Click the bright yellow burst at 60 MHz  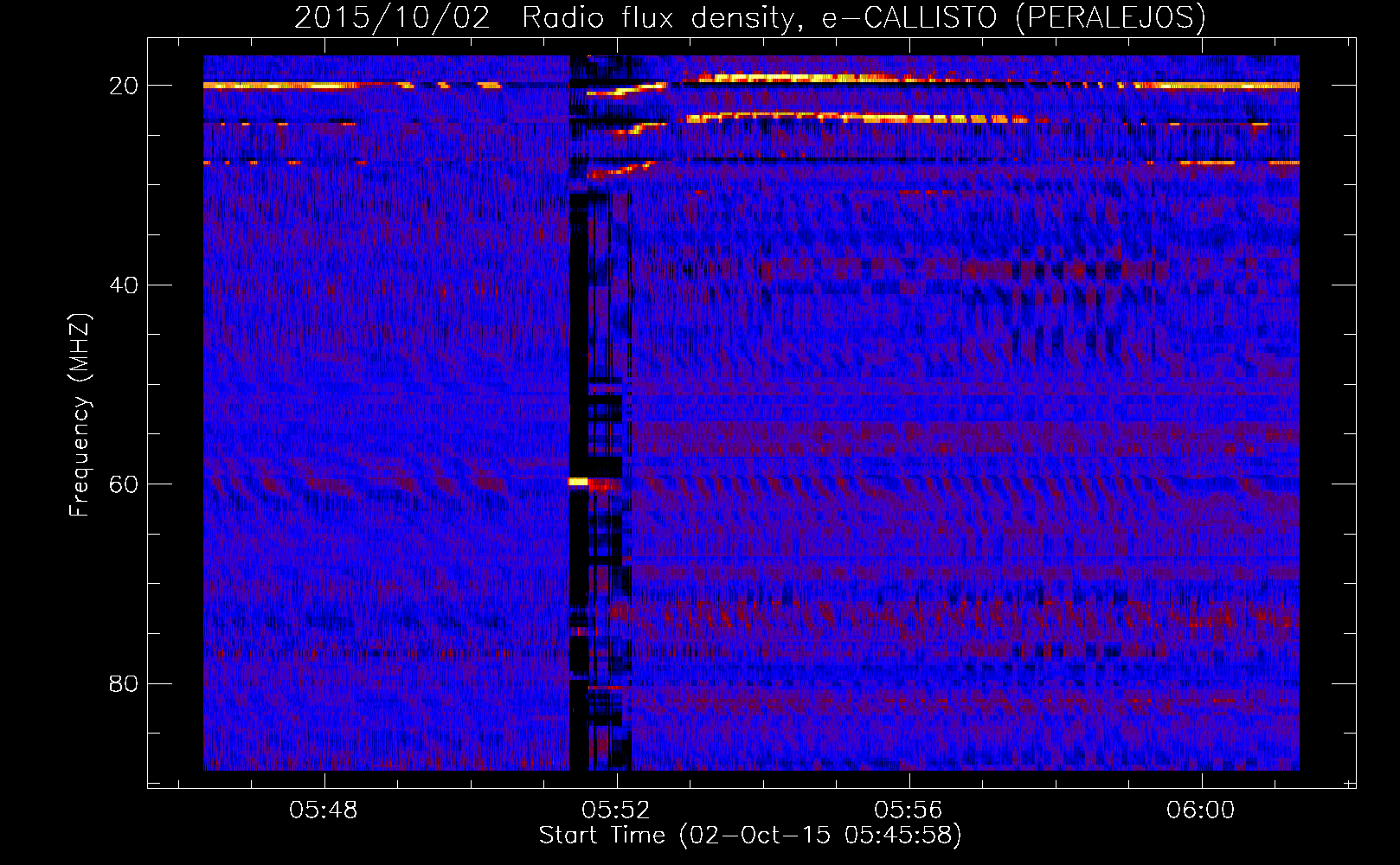578,482
